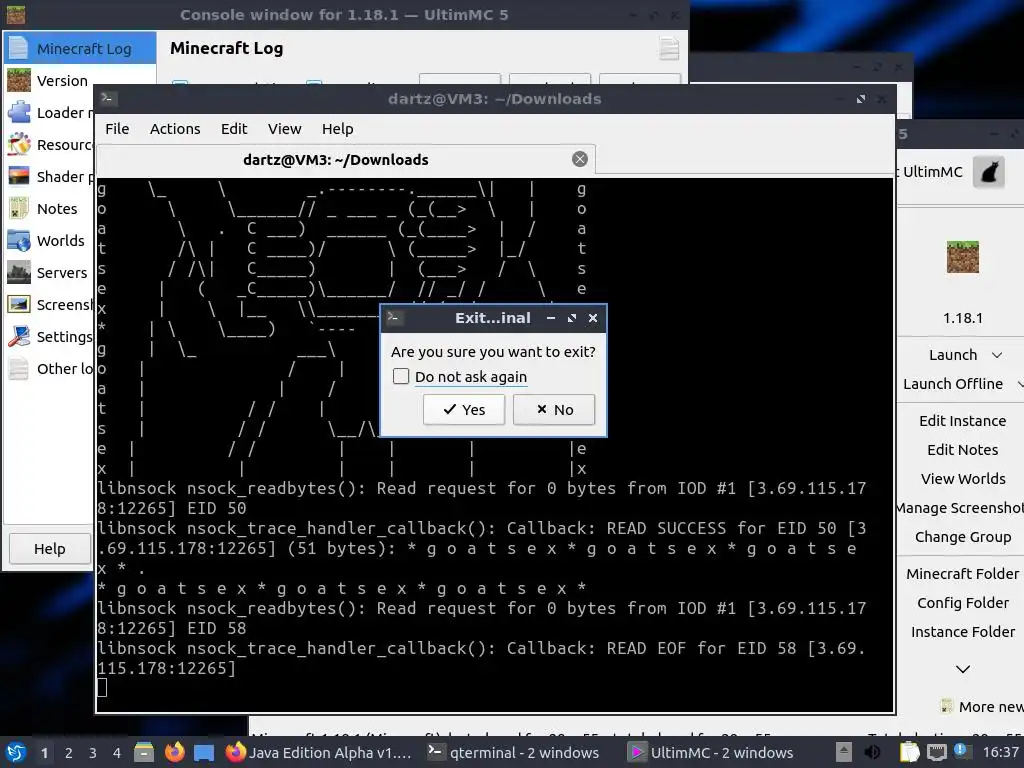The image size is (1024, 768).
Task: Open the Shader packs page icon
Action: pos(19,176)
